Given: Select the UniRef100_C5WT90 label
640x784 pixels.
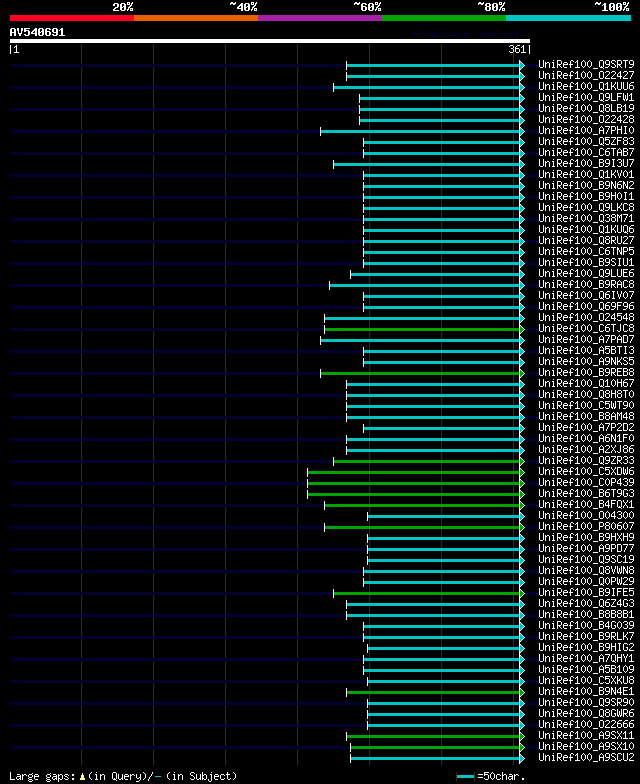Looking at the screenshot, I should point(586,406).
